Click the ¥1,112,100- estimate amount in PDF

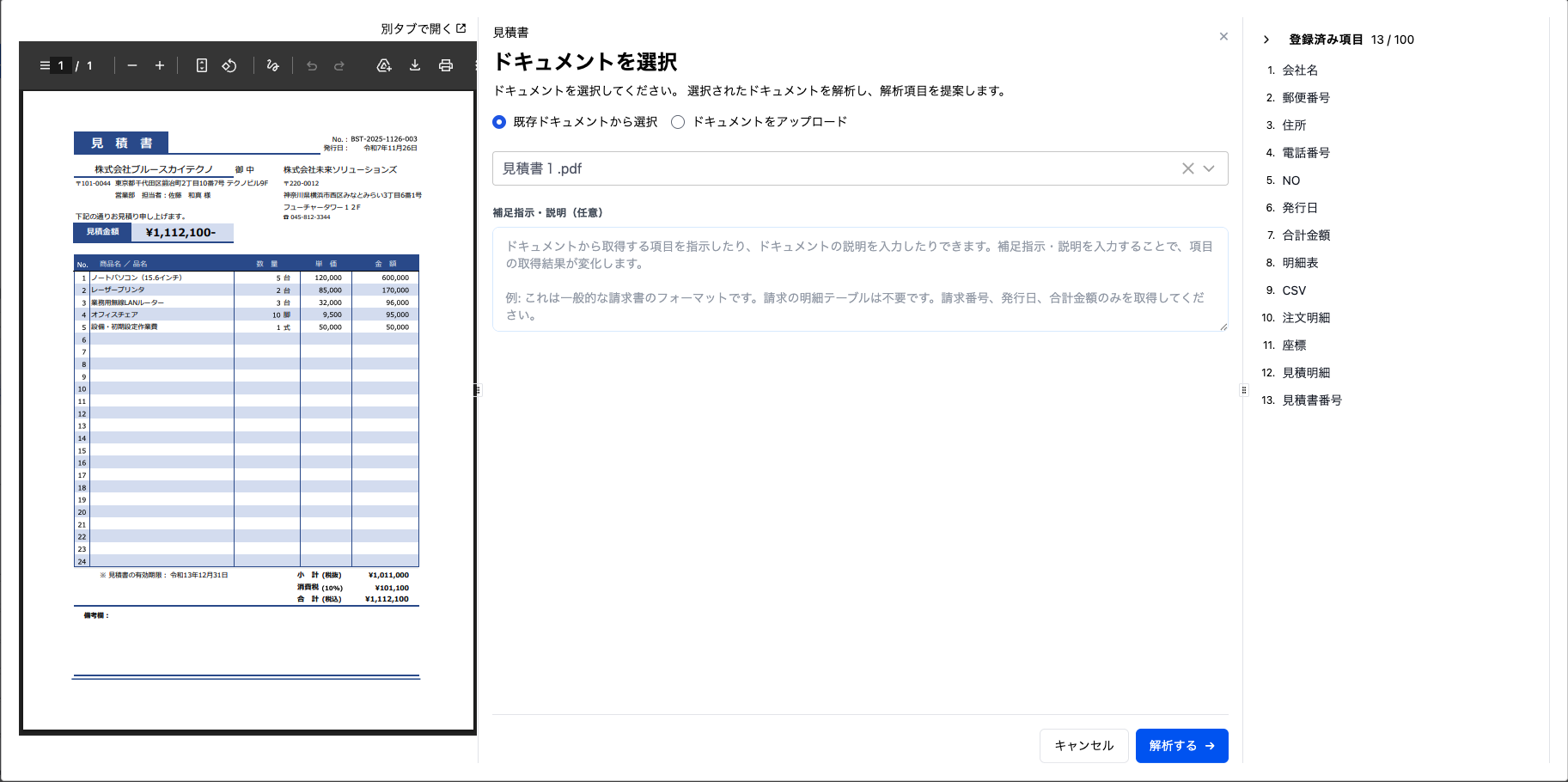pos(180,232)
